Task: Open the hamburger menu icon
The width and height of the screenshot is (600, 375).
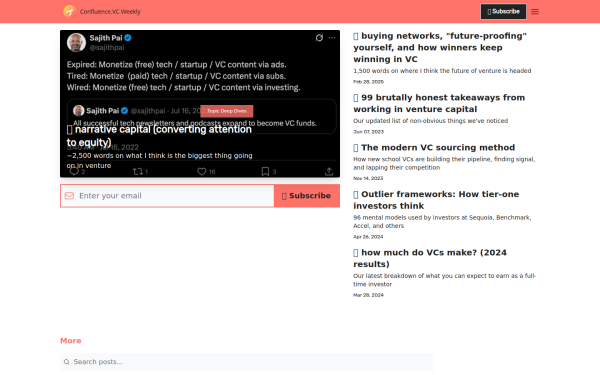Action: point(535,11)
